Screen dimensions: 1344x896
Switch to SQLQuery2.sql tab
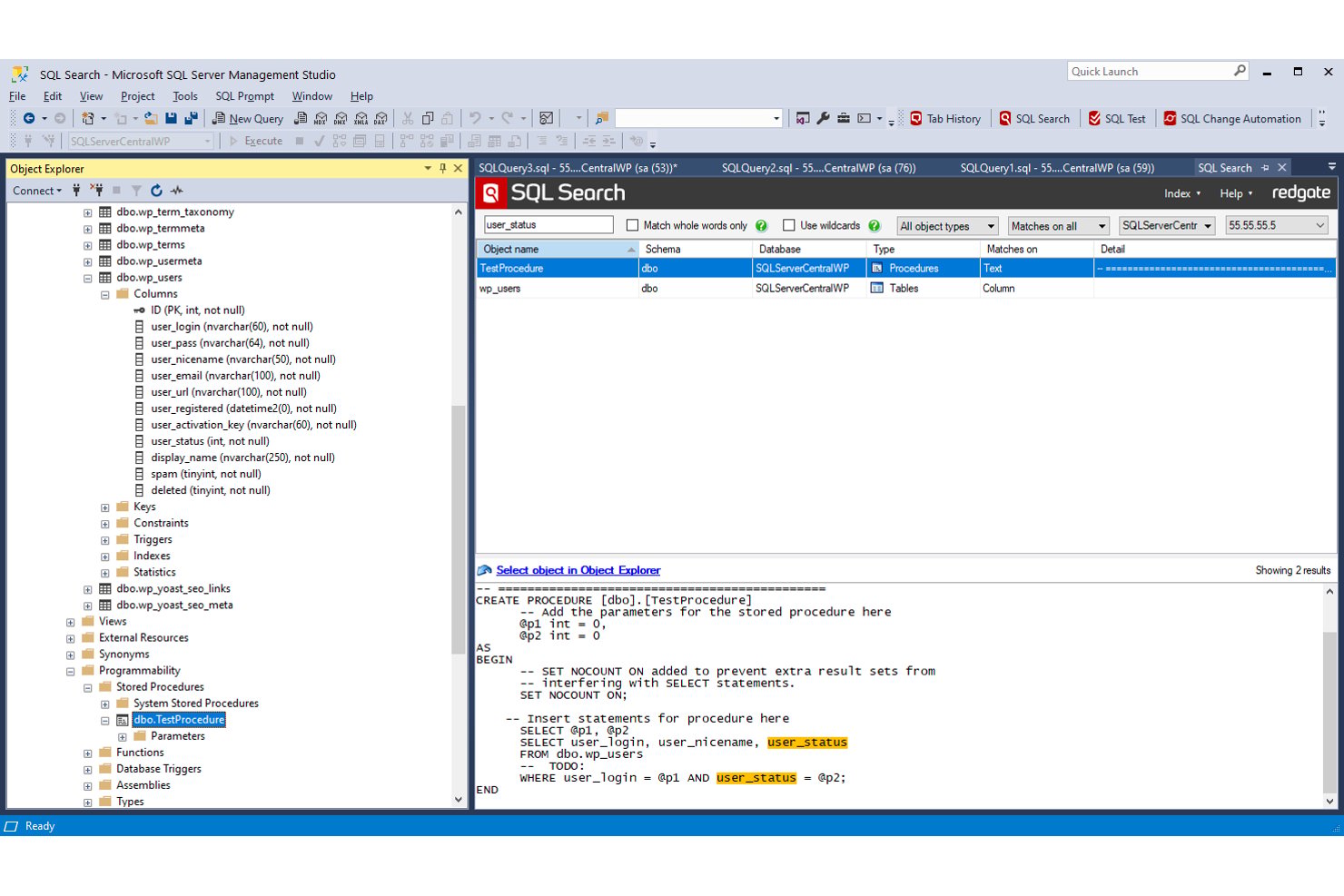[818, 168]
